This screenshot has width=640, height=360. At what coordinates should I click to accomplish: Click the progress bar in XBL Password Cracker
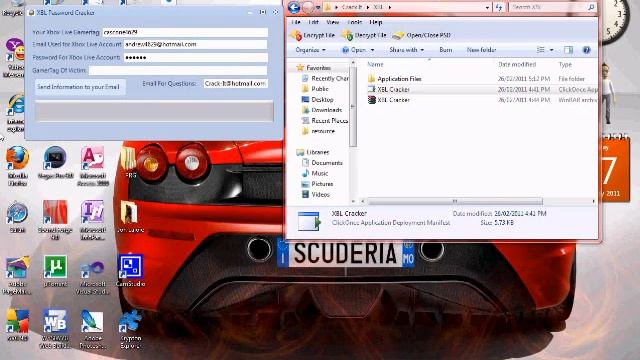click(x=154, y=111)
